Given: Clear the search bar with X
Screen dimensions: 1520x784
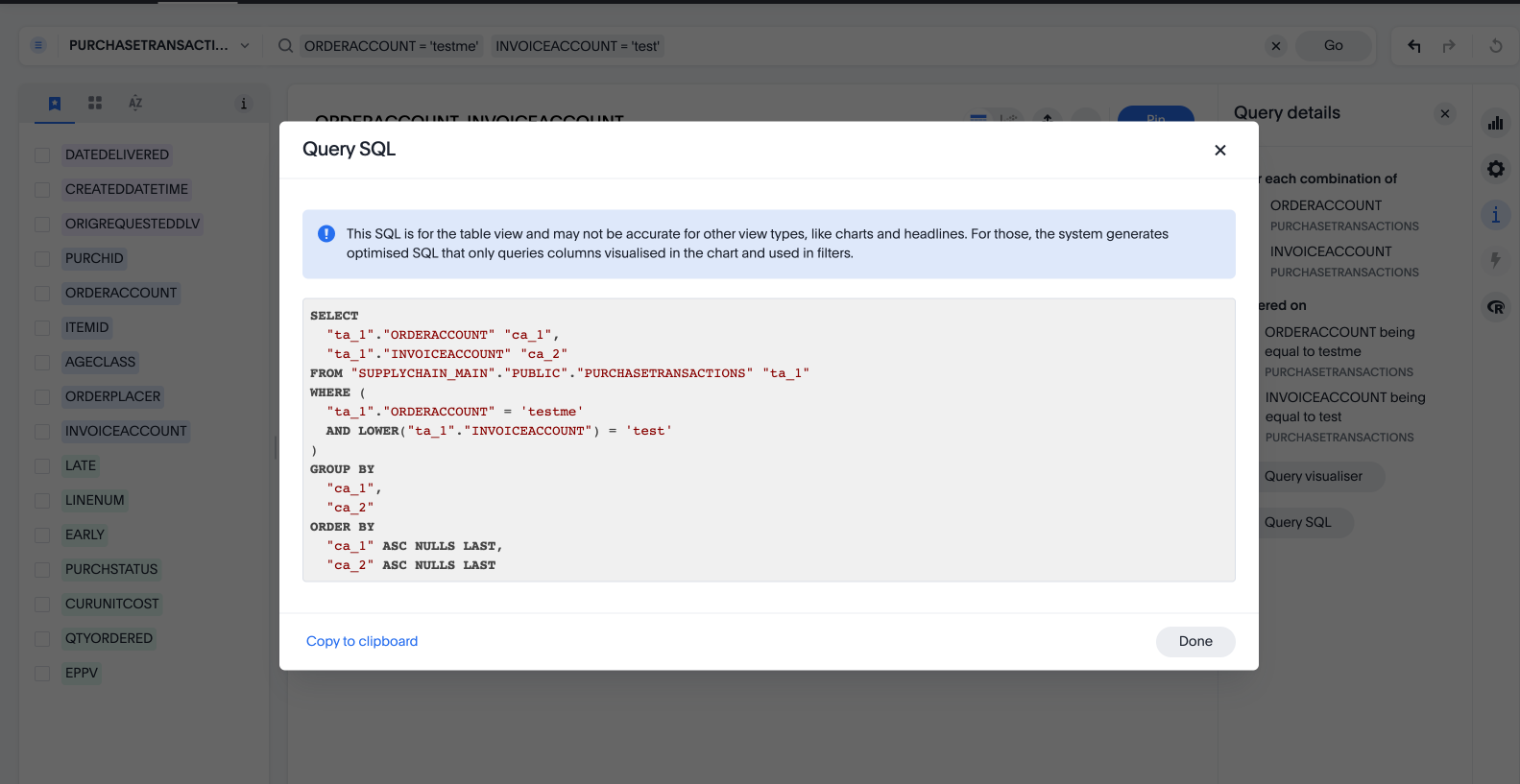Looking at the screenshot, I should coord(1275,46).
